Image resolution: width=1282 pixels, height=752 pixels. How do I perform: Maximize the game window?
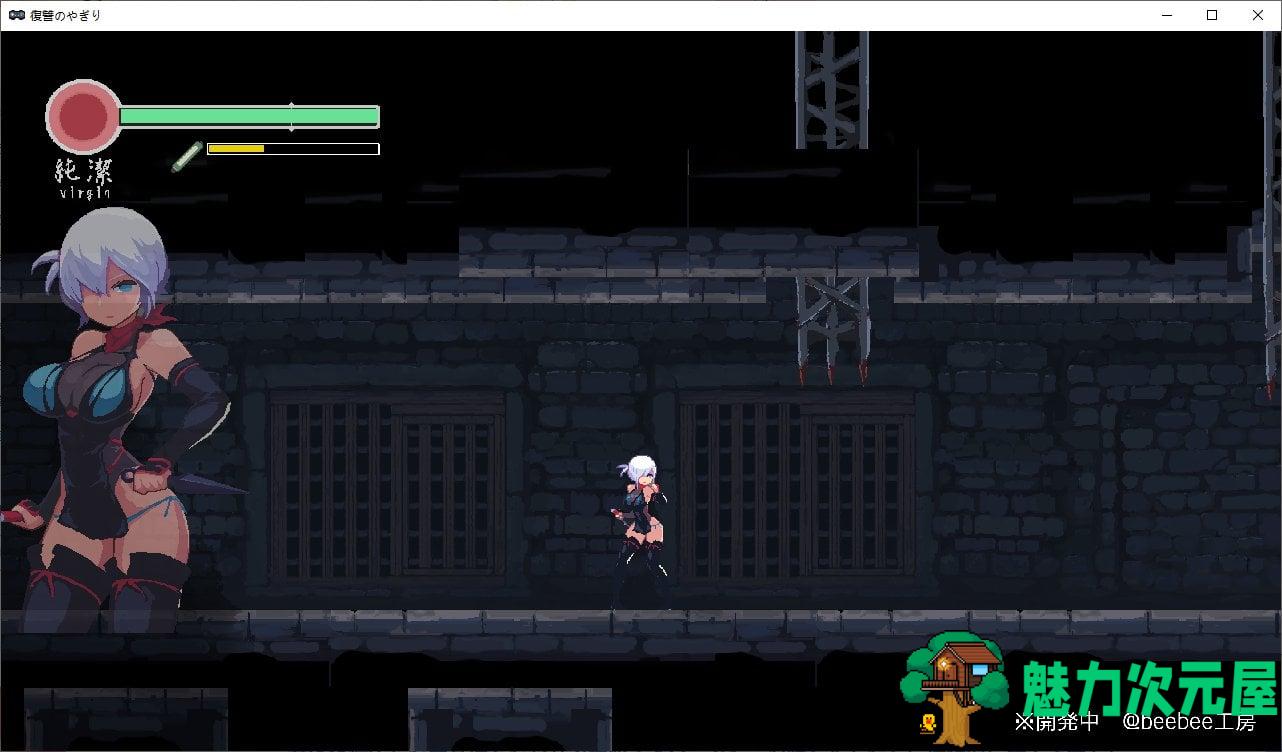point(1212,15)
